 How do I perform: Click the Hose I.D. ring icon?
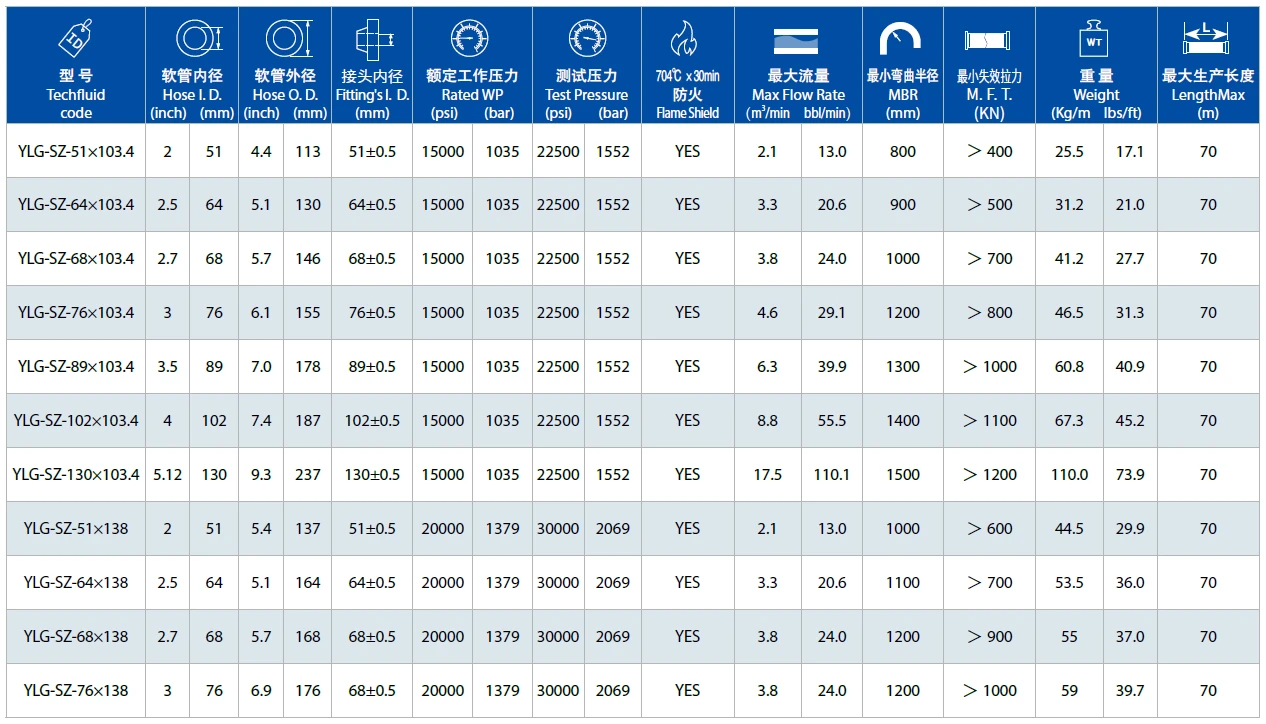tap(192, 38)
